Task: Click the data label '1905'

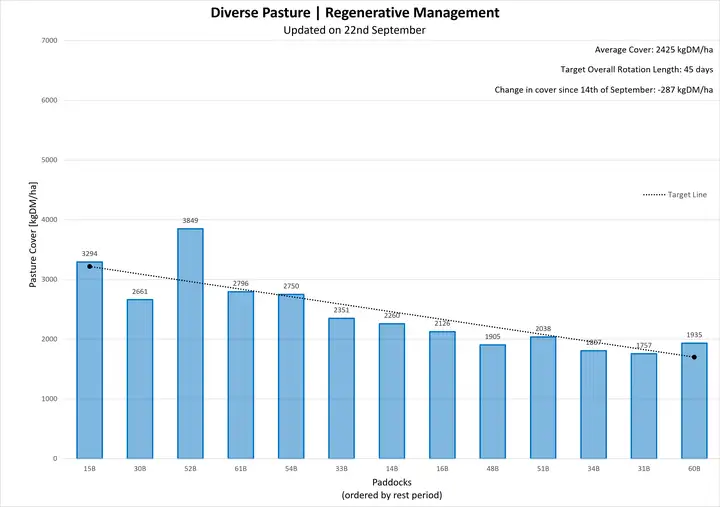Action: [493, 337]
